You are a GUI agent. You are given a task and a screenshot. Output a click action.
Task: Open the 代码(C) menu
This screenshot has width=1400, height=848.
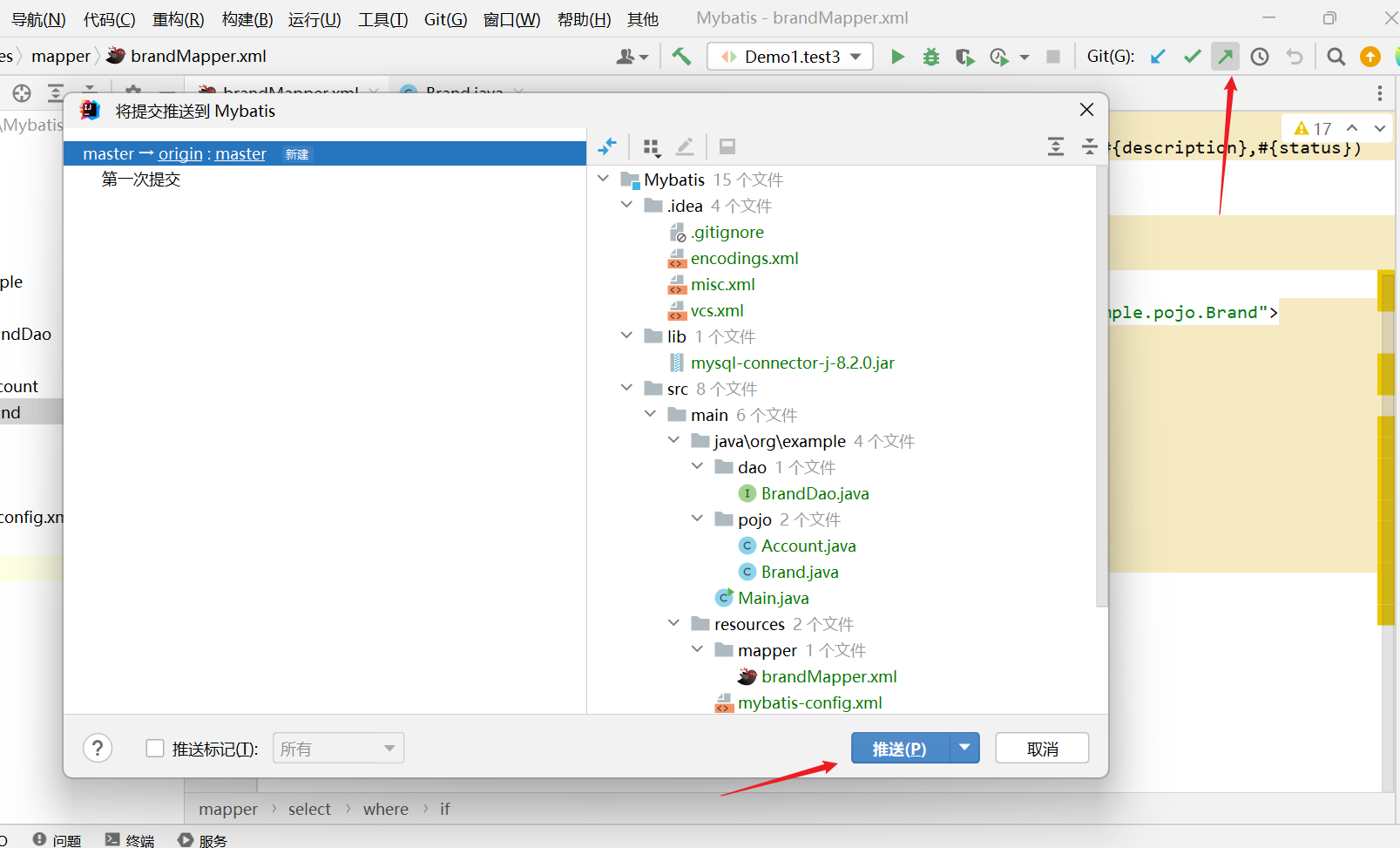(x=109, y=19)
